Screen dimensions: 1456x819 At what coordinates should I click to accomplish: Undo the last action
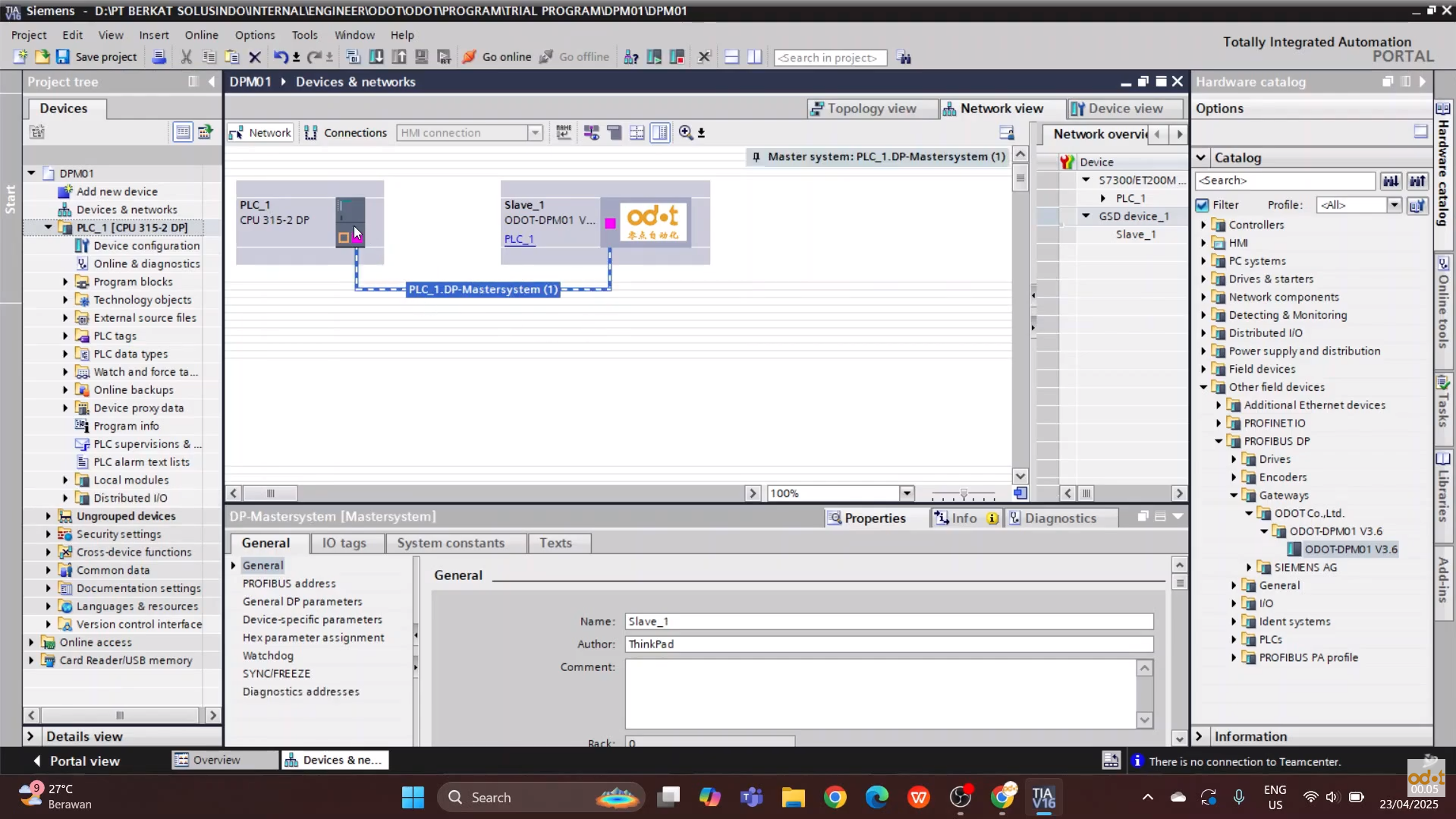[281, 57]
